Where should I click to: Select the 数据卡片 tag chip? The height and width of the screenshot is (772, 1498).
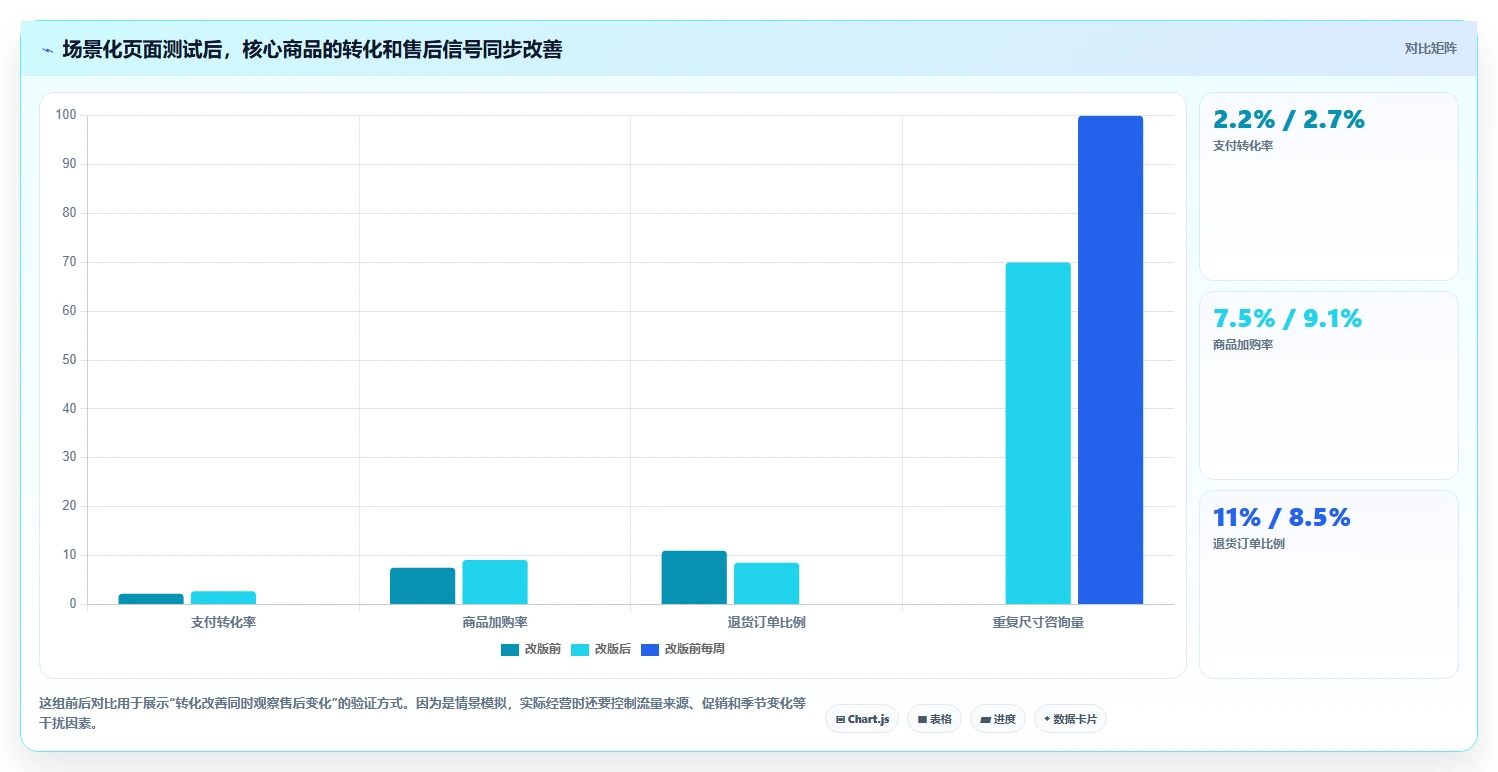click(1070, 719)
